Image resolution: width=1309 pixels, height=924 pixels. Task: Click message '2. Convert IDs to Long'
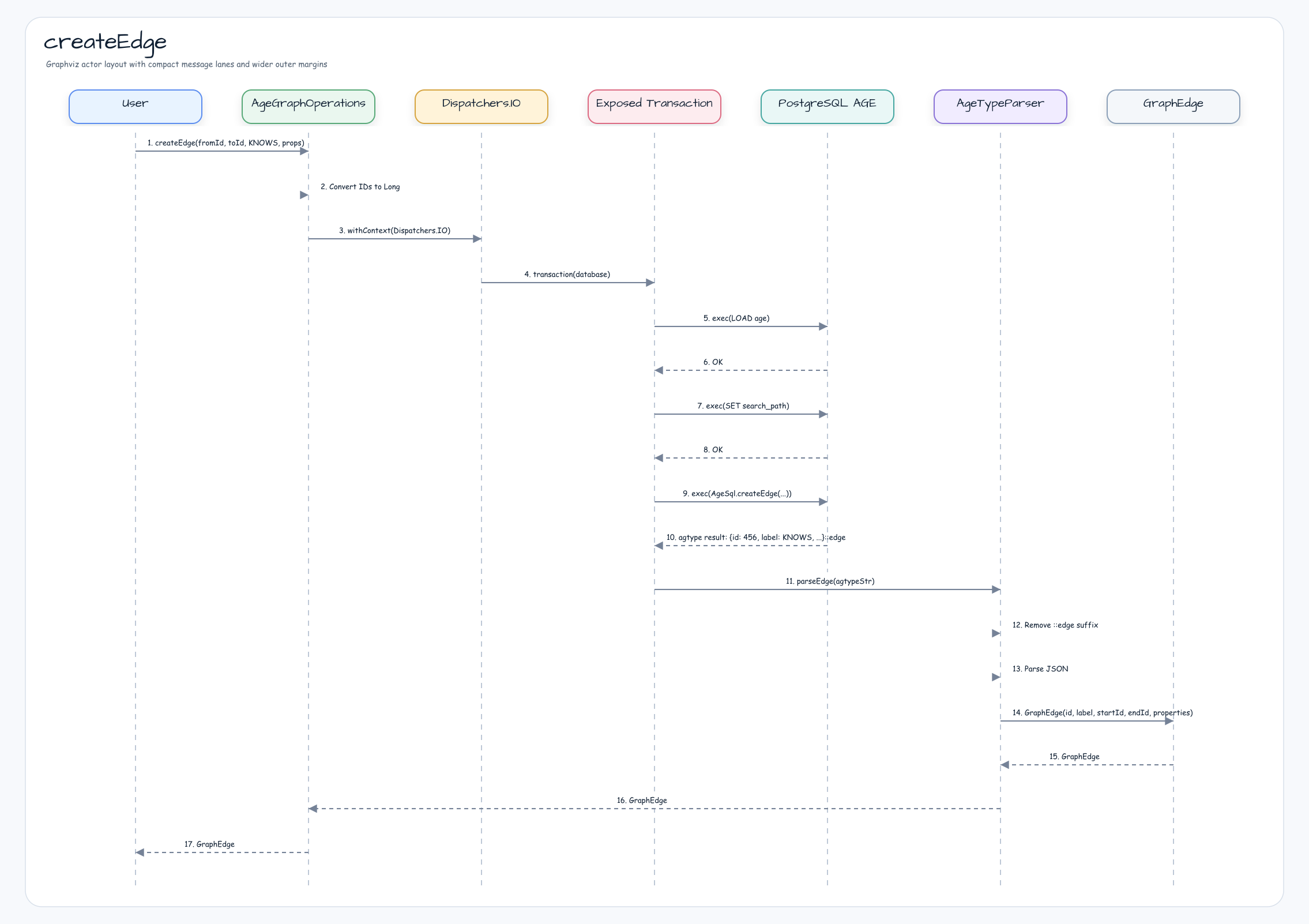pyautogui.click(x=360, y=187)
